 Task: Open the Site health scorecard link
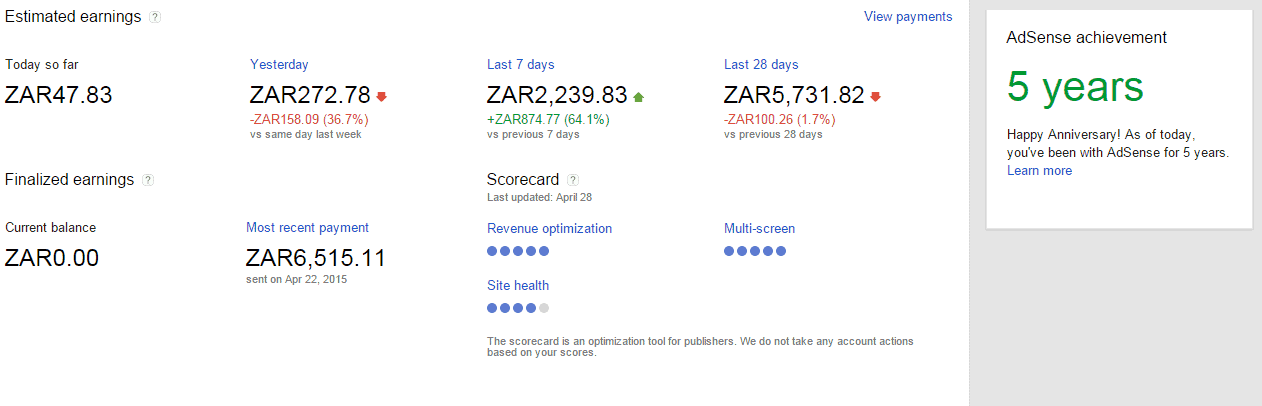tap(518, 285)
